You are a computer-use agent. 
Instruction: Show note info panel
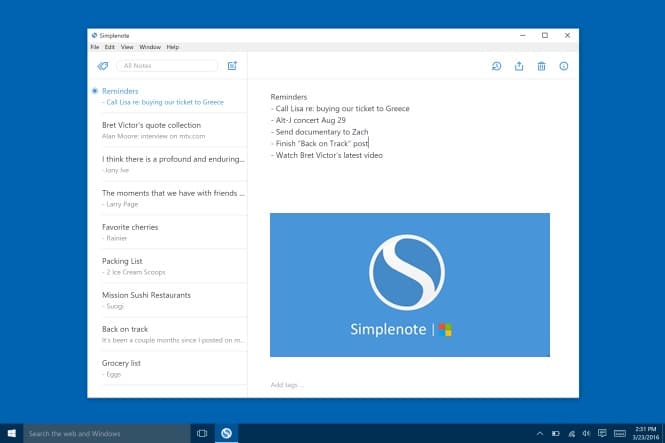564,66
